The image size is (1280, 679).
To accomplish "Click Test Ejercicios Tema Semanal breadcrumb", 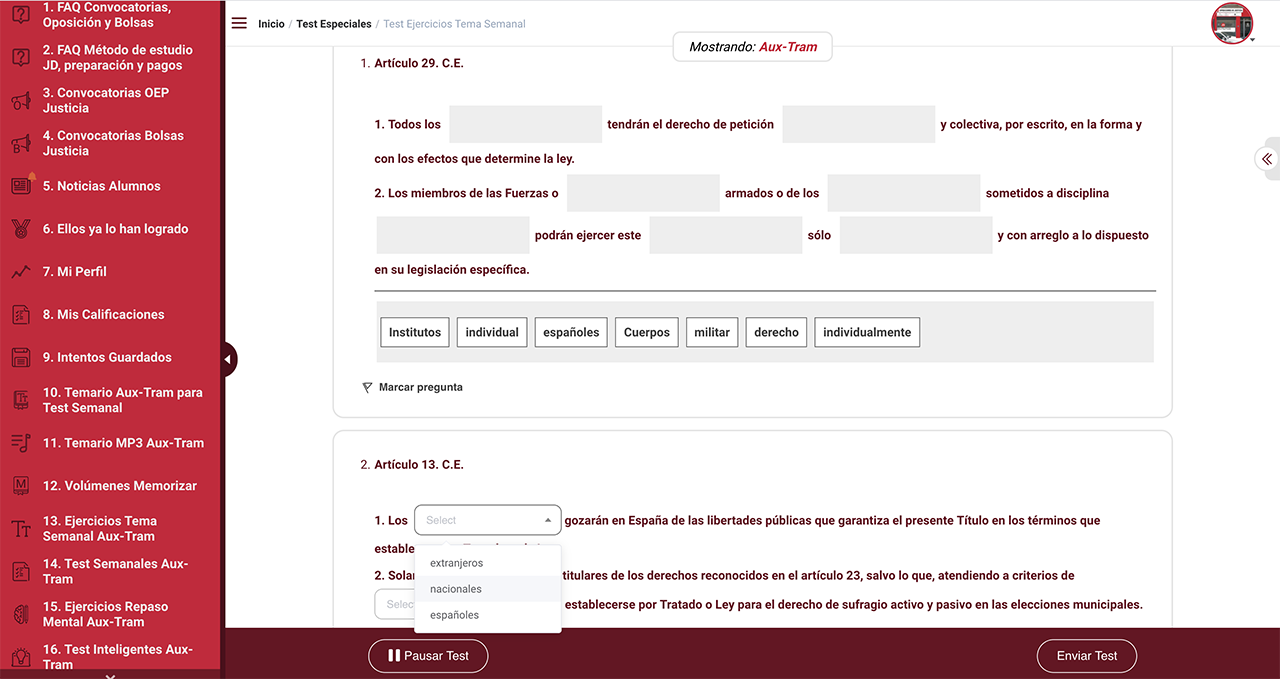I will point(454,24).
